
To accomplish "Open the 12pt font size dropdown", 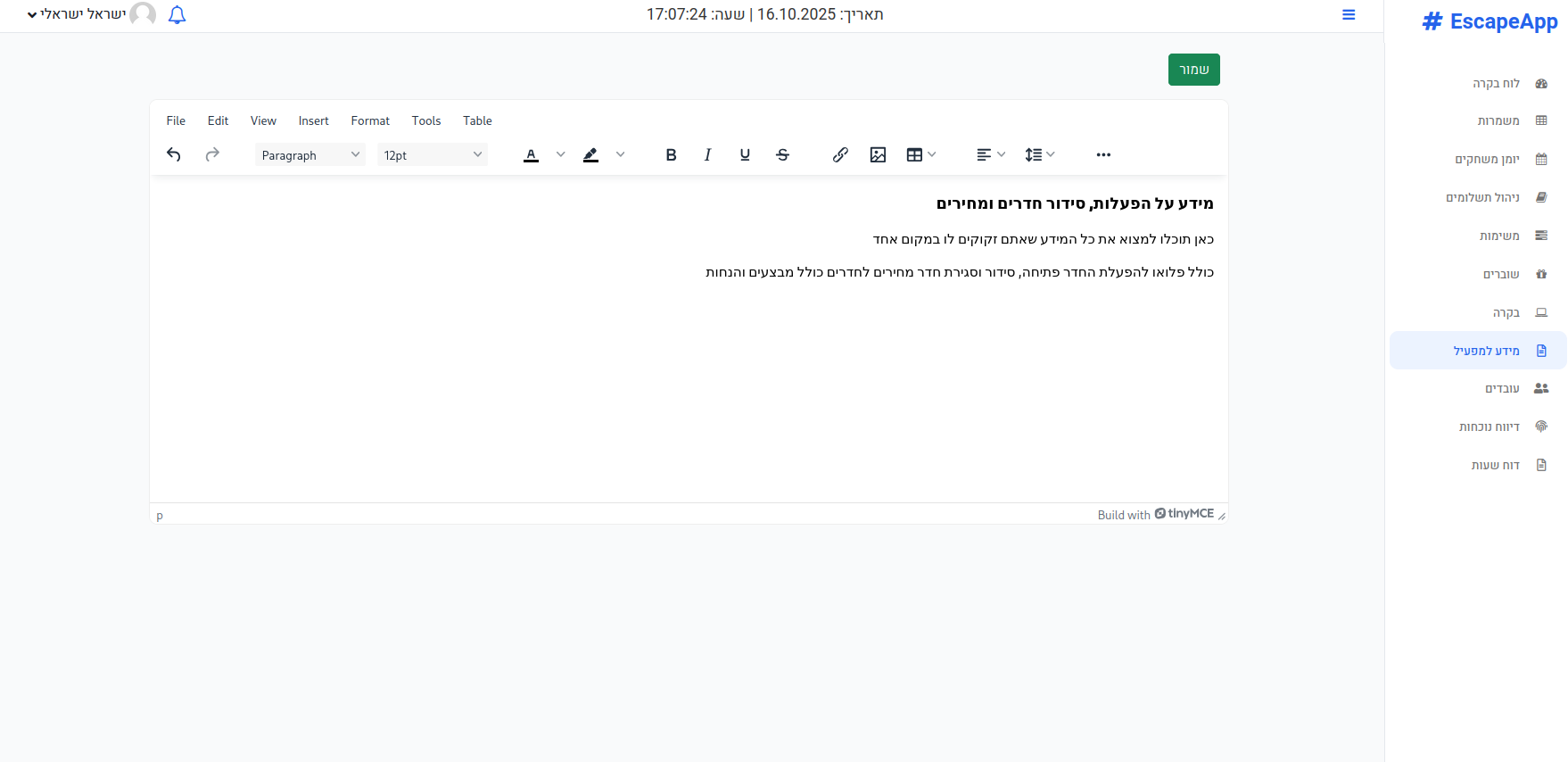I will (433, 155).
